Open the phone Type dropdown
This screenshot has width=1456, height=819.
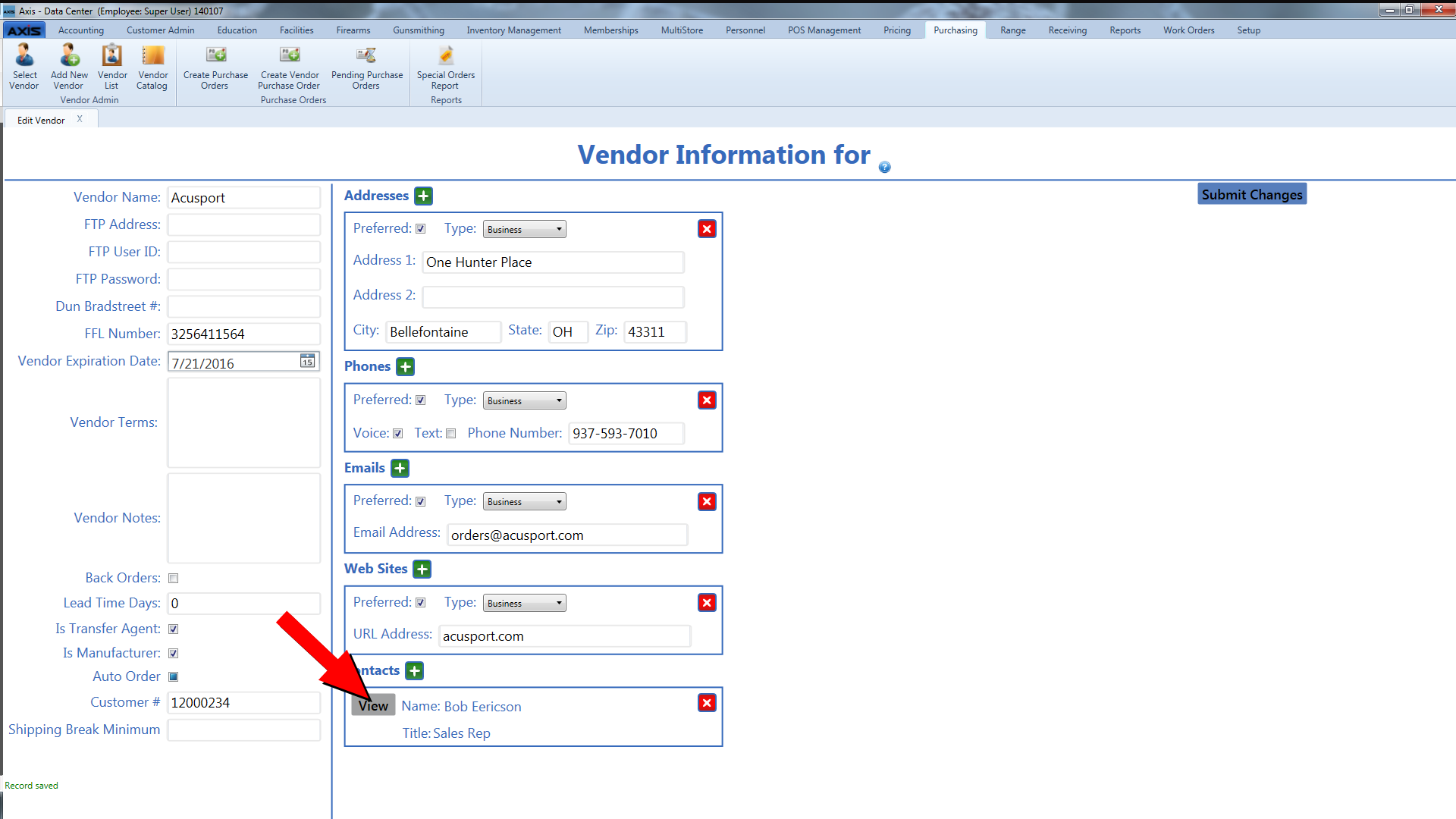[x=525, y=401]
